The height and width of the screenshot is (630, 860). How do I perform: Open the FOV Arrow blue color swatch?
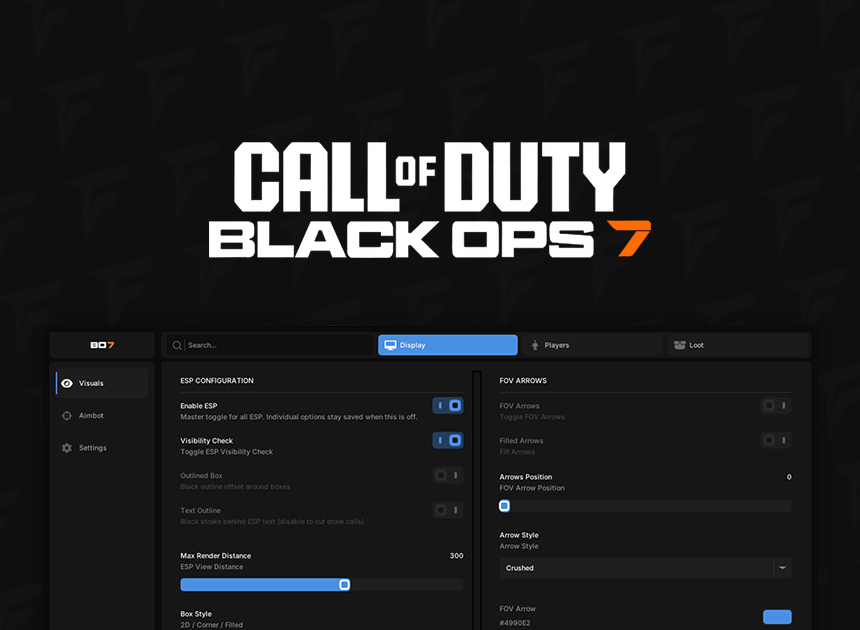click(777, 617)
